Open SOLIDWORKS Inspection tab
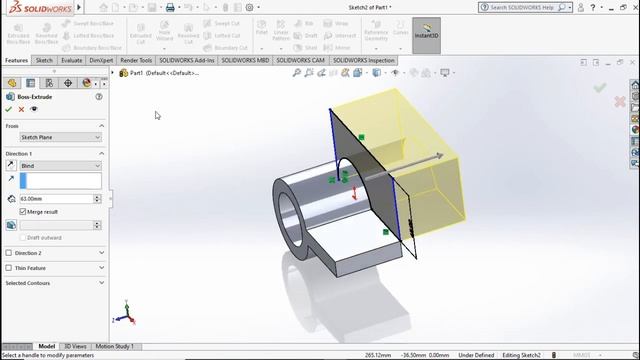640x360 pixels. tap(364, 60)
